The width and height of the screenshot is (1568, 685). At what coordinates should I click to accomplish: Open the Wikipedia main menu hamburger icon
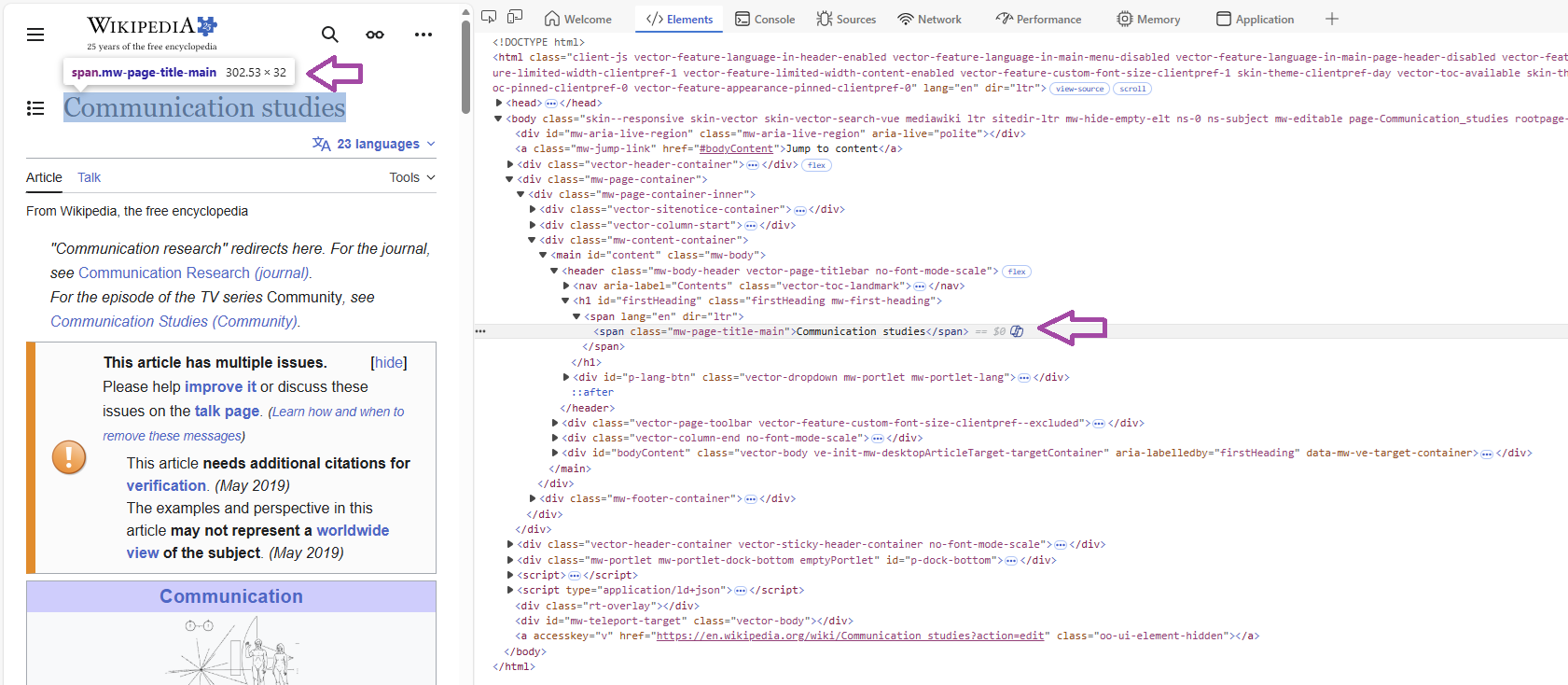pos(35,35)
